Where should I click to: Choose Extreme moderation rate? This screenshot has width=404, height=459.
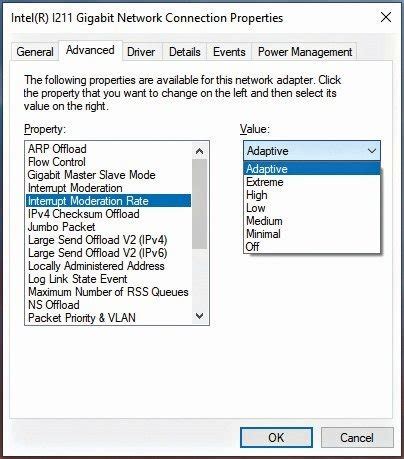(x=312, y=182)
